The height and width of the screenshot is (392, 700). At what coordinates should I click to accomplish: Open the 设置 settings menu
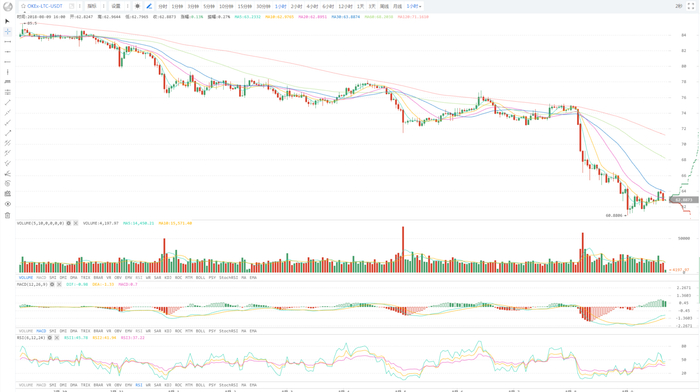click(116, 6)
